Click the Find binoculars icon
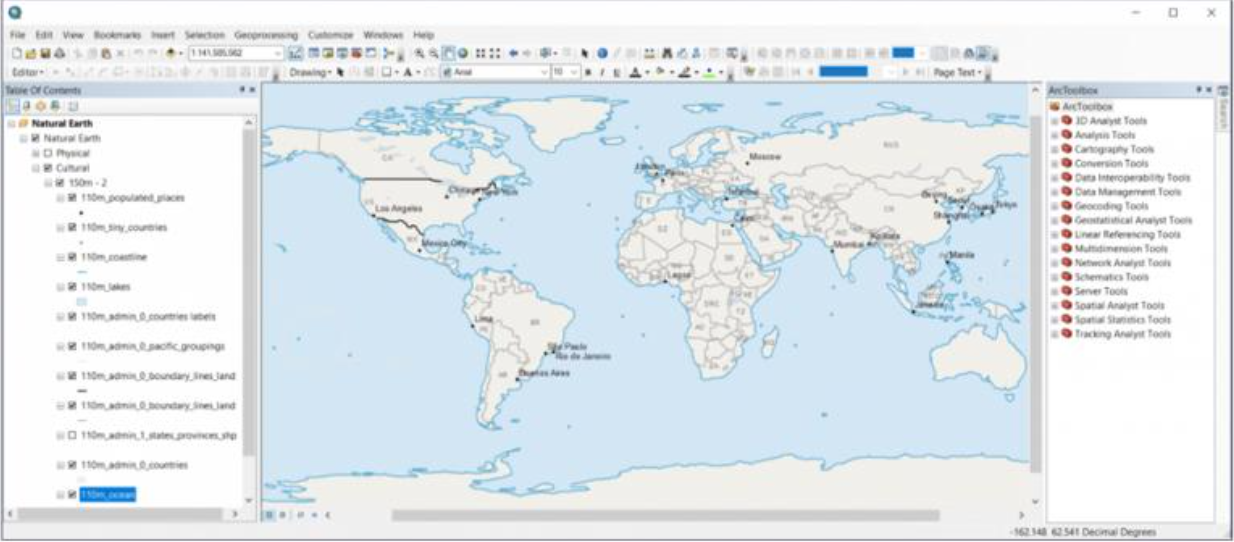This screenshot has width=1234, height=542. (667, 52)
